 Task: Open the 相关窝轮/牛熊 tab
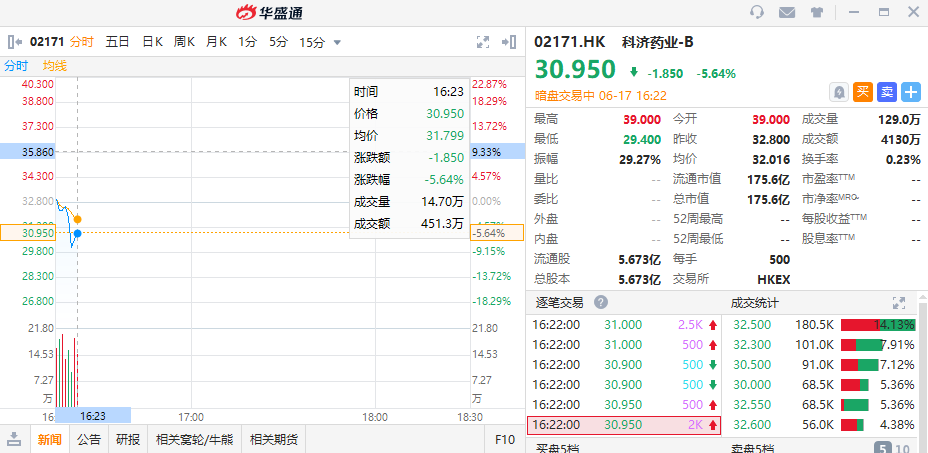(x=194, y=439)
